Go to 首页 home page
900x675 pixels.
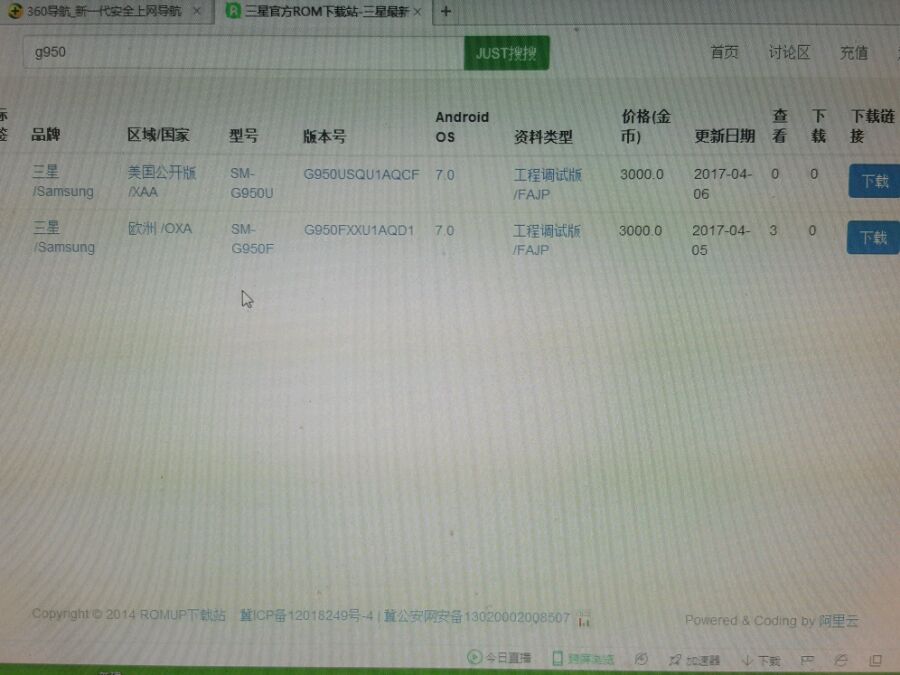(x=724, y=53)
